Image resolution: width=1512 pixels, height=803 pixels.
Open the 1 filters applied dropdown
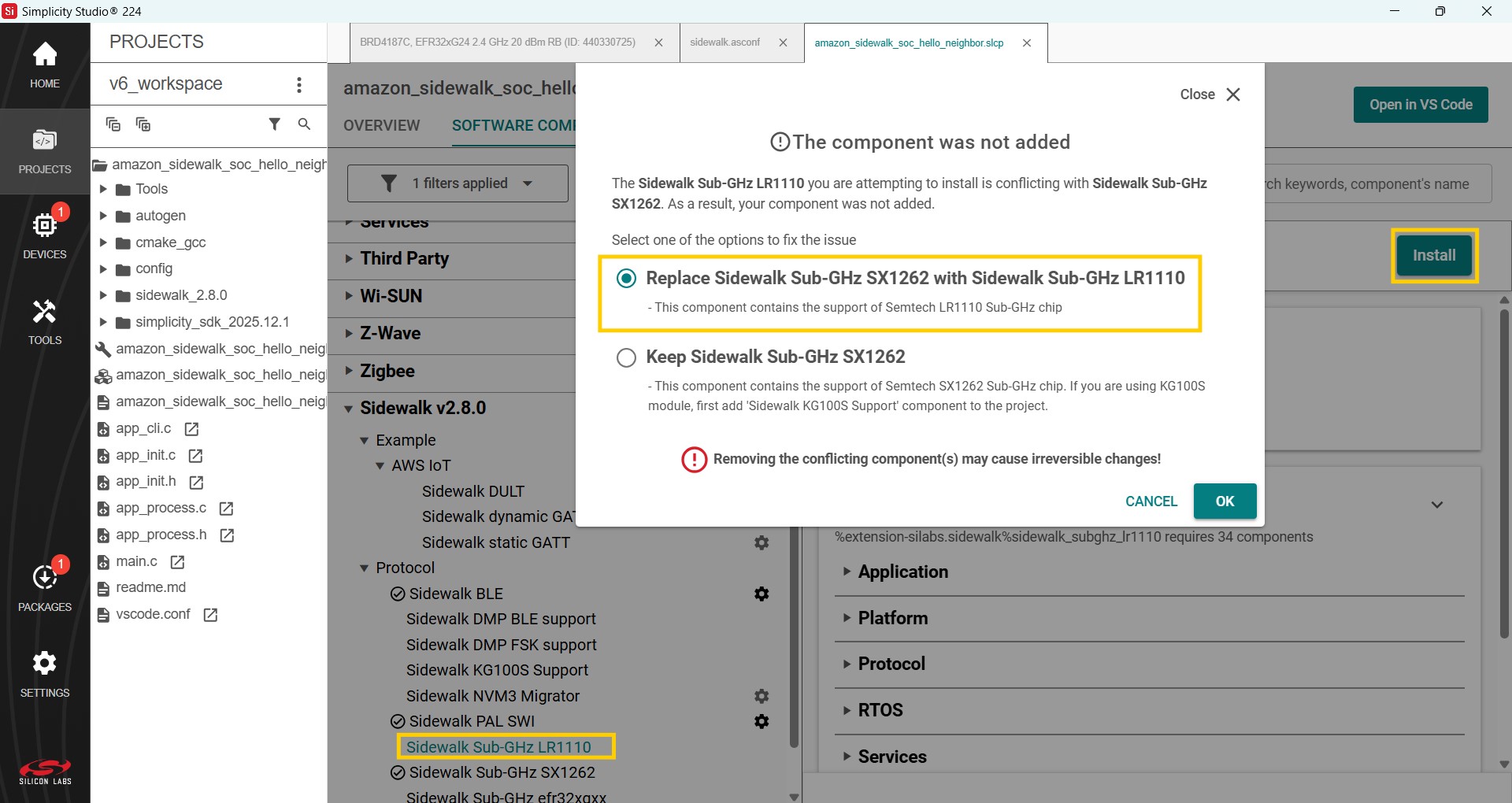pos(457,183)
